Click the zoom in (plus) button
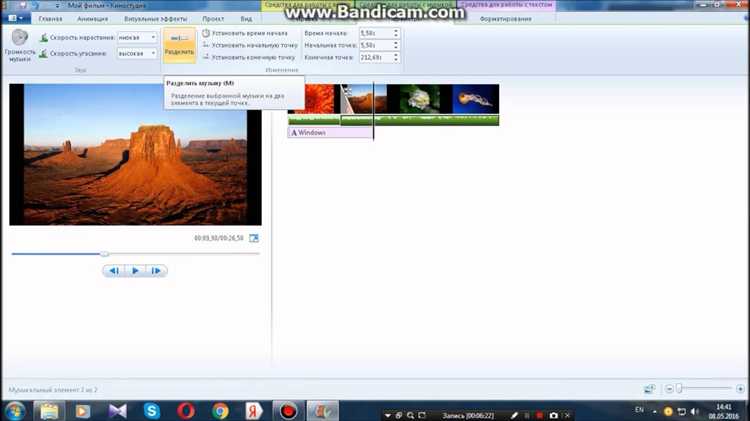Image resolution: width=750 pixels, height=421 pixels. pyautogui.click(x=740, y=389)
